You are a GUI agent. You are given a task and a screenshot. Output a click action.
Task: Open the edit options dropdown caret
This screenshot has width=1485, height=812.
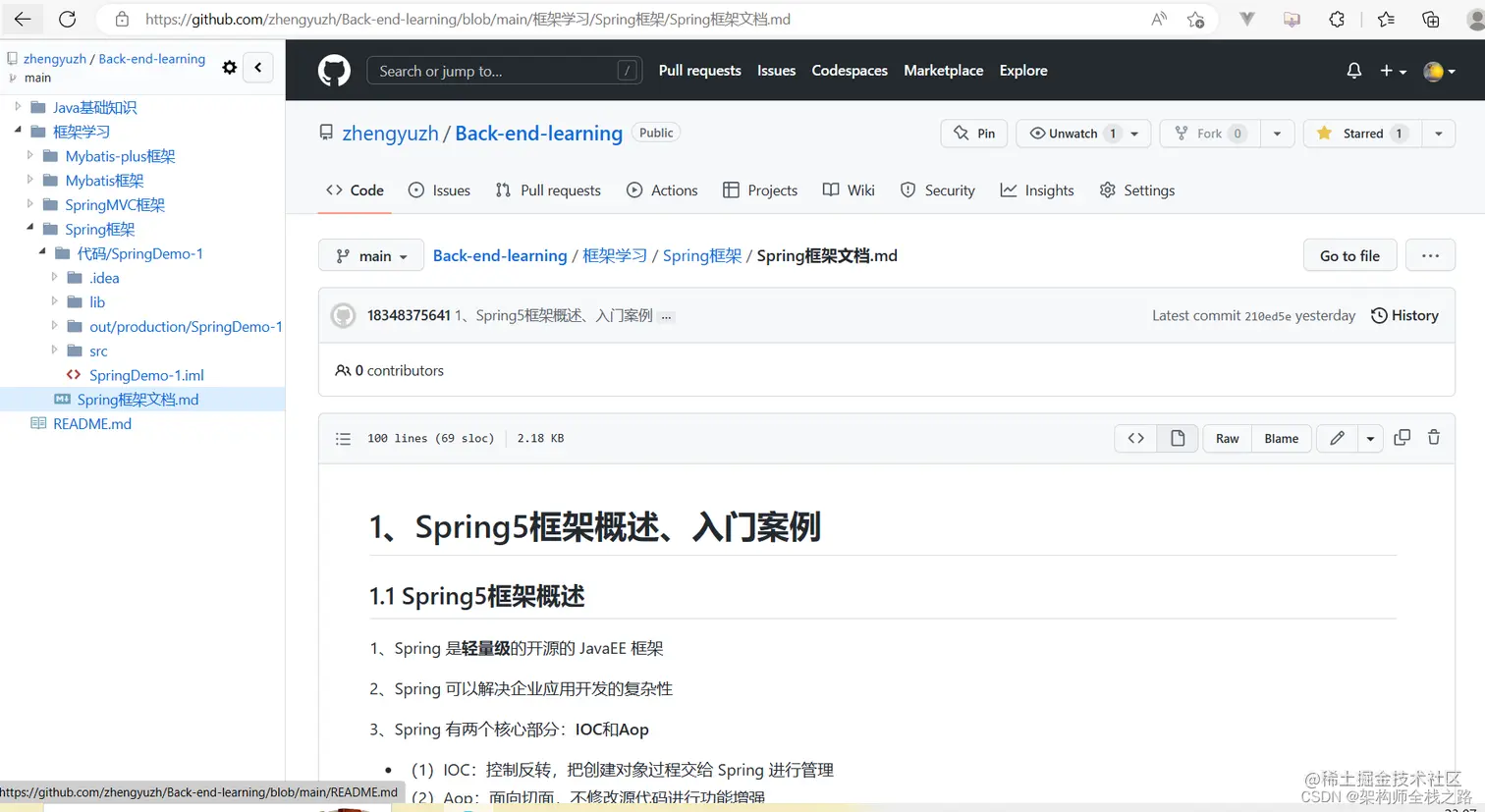click(x=1370, y=438)
